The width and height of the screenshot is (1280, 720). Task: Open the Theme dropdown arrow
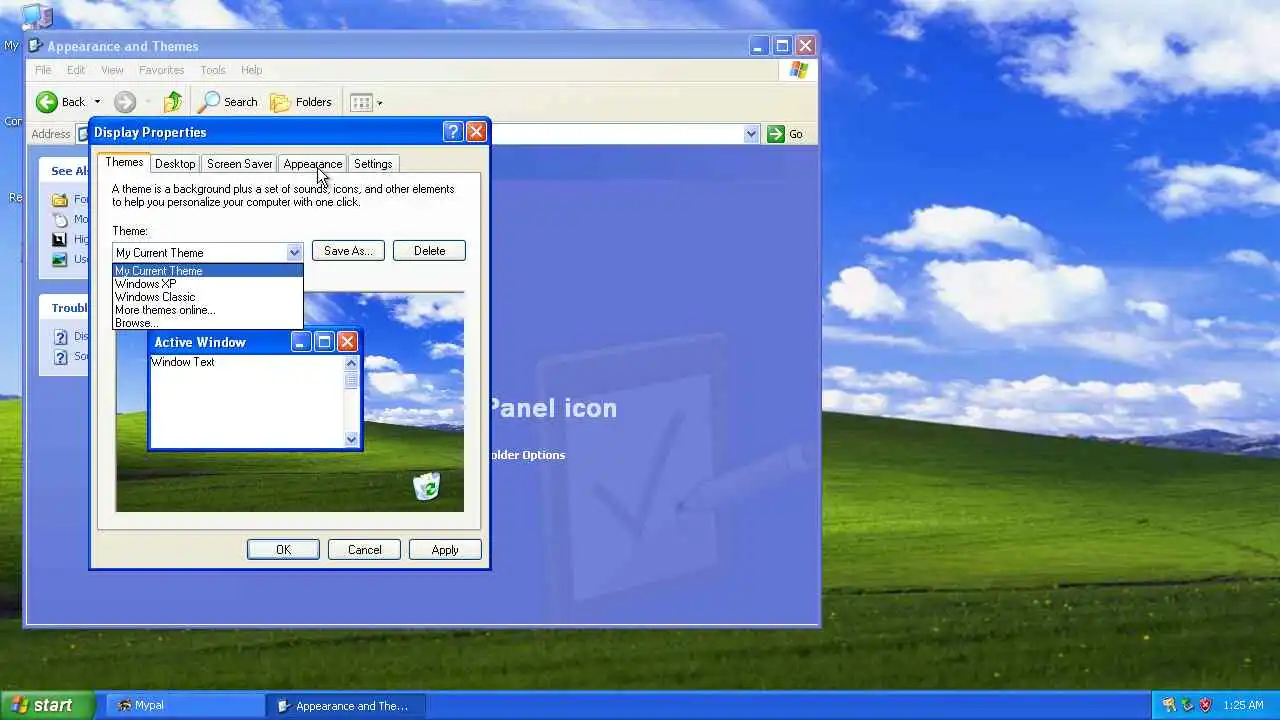click(x=294, y=252)
